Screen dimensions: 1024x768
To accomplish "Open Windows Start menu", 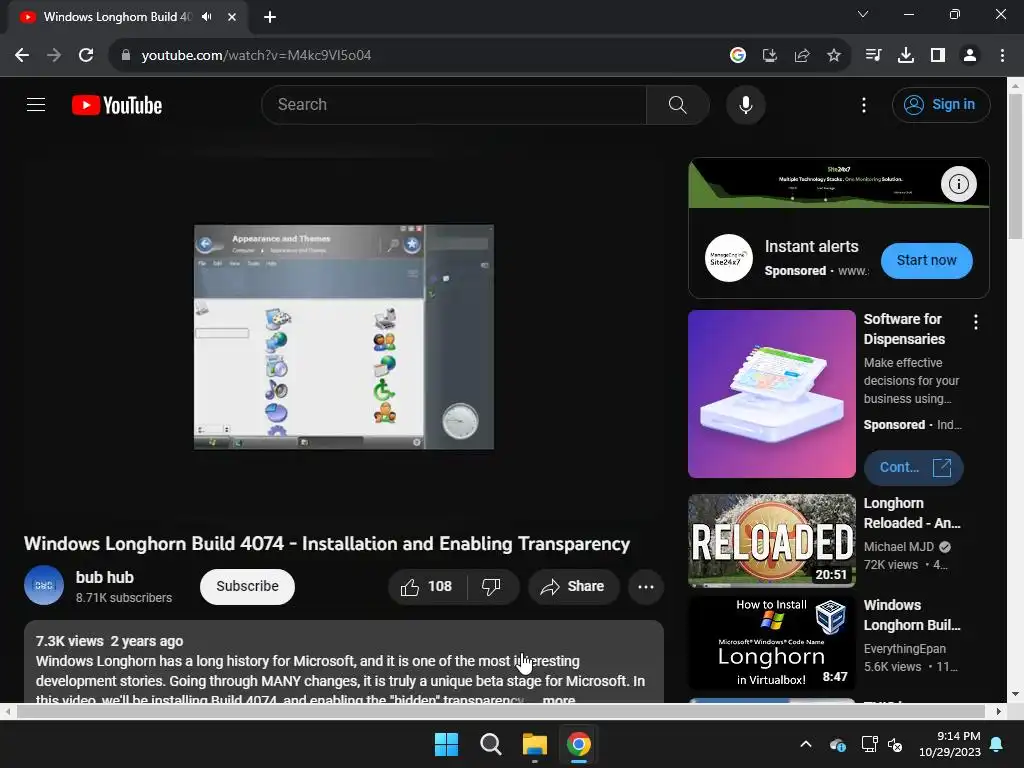I will pyautogui.click(x=447, y=744).
